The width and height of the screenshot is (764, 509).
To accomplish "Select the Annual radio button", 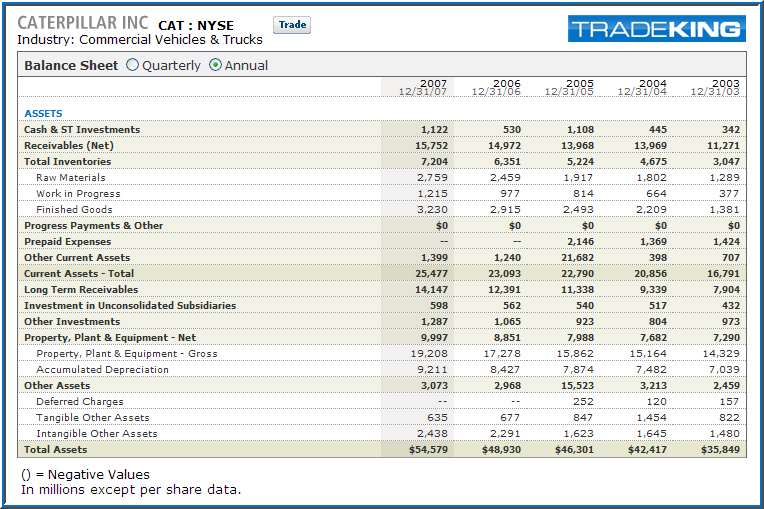I will coord(216,65).
